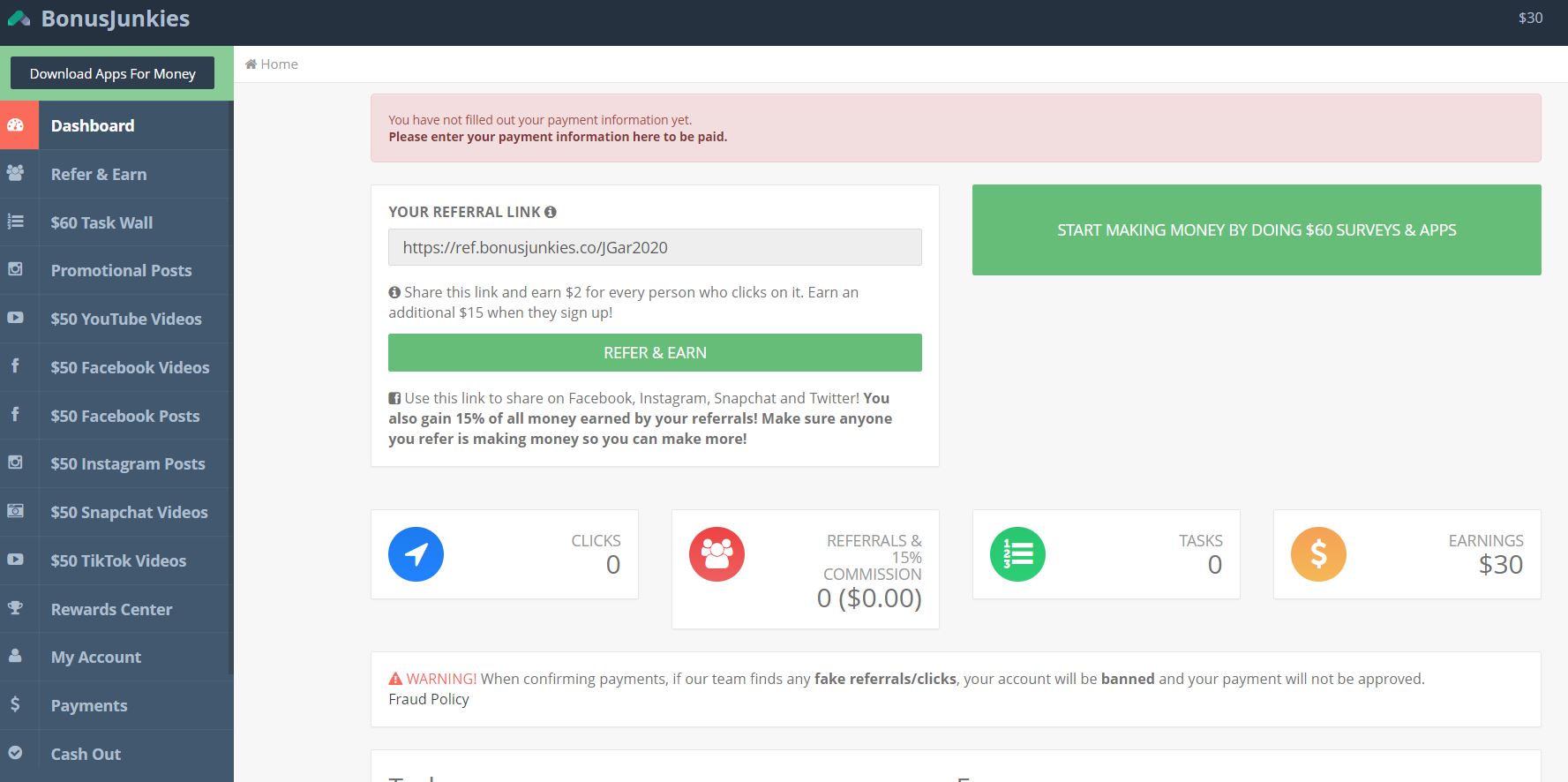
Task: Click the Rewards Center trophy icon
Action: point(16,607)
